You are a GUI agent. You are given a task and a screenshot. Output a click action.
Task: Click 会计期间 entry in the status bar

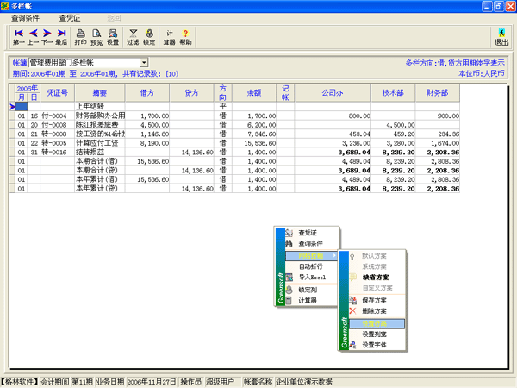coord(55,381)
